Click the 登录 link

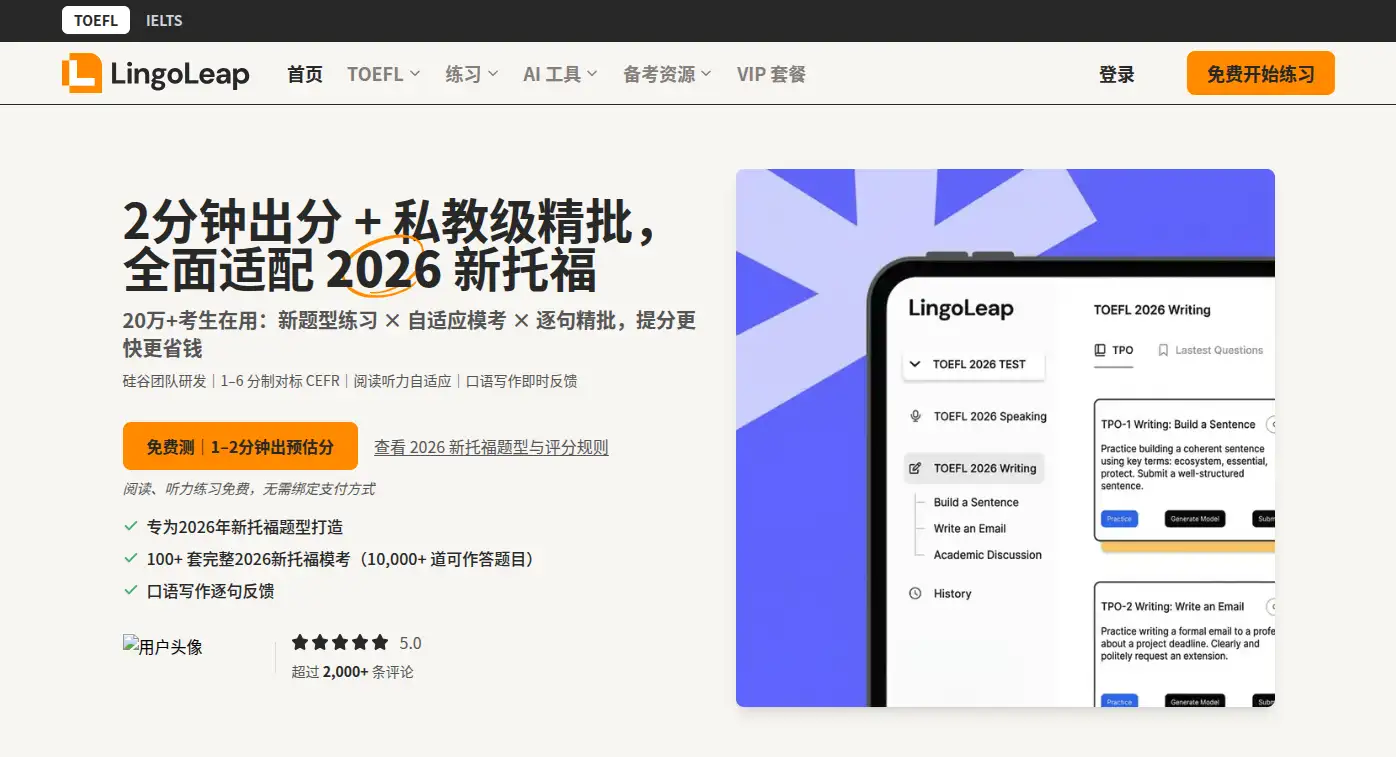click(x=1117, y=74)
